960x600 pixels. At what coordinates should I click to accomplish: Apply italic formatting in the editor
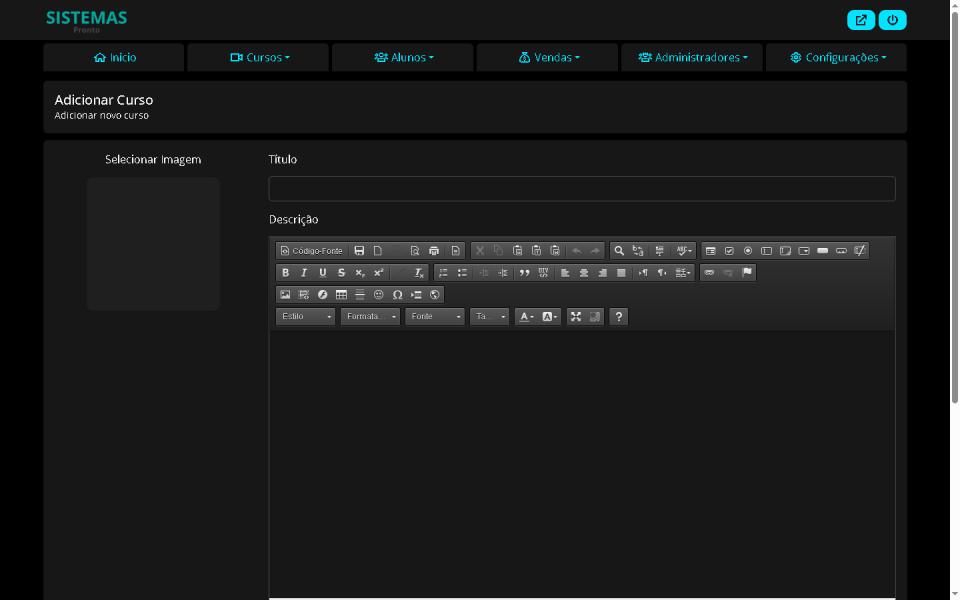pyautogui.click(x=304, y=273)
